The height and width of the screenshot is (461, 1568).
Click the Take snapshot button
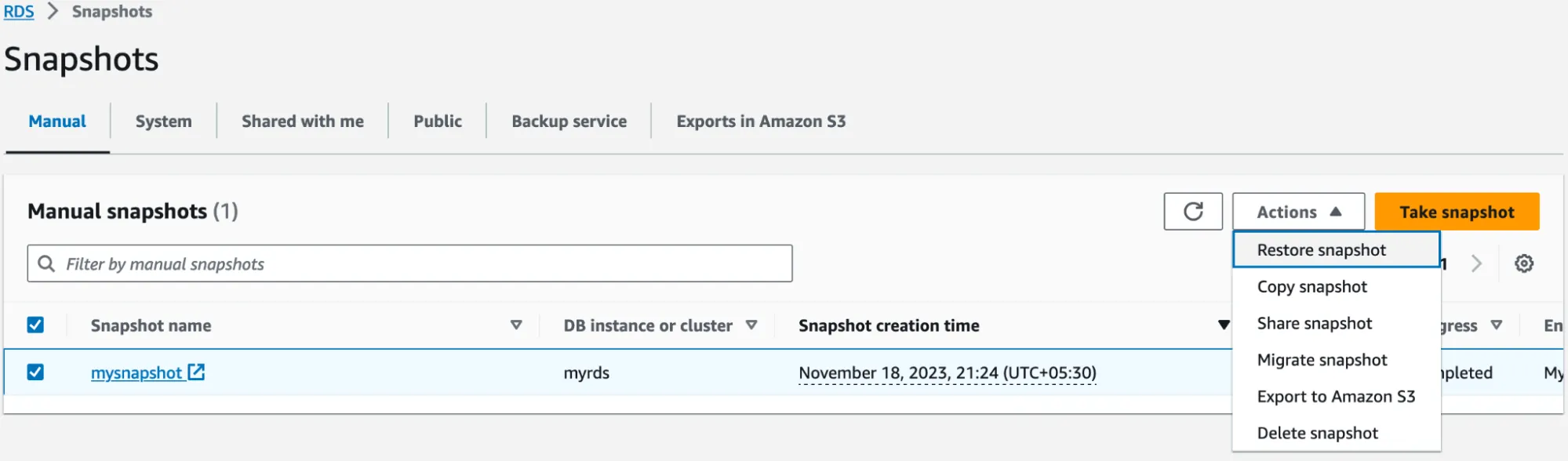tap(1457, 211)
